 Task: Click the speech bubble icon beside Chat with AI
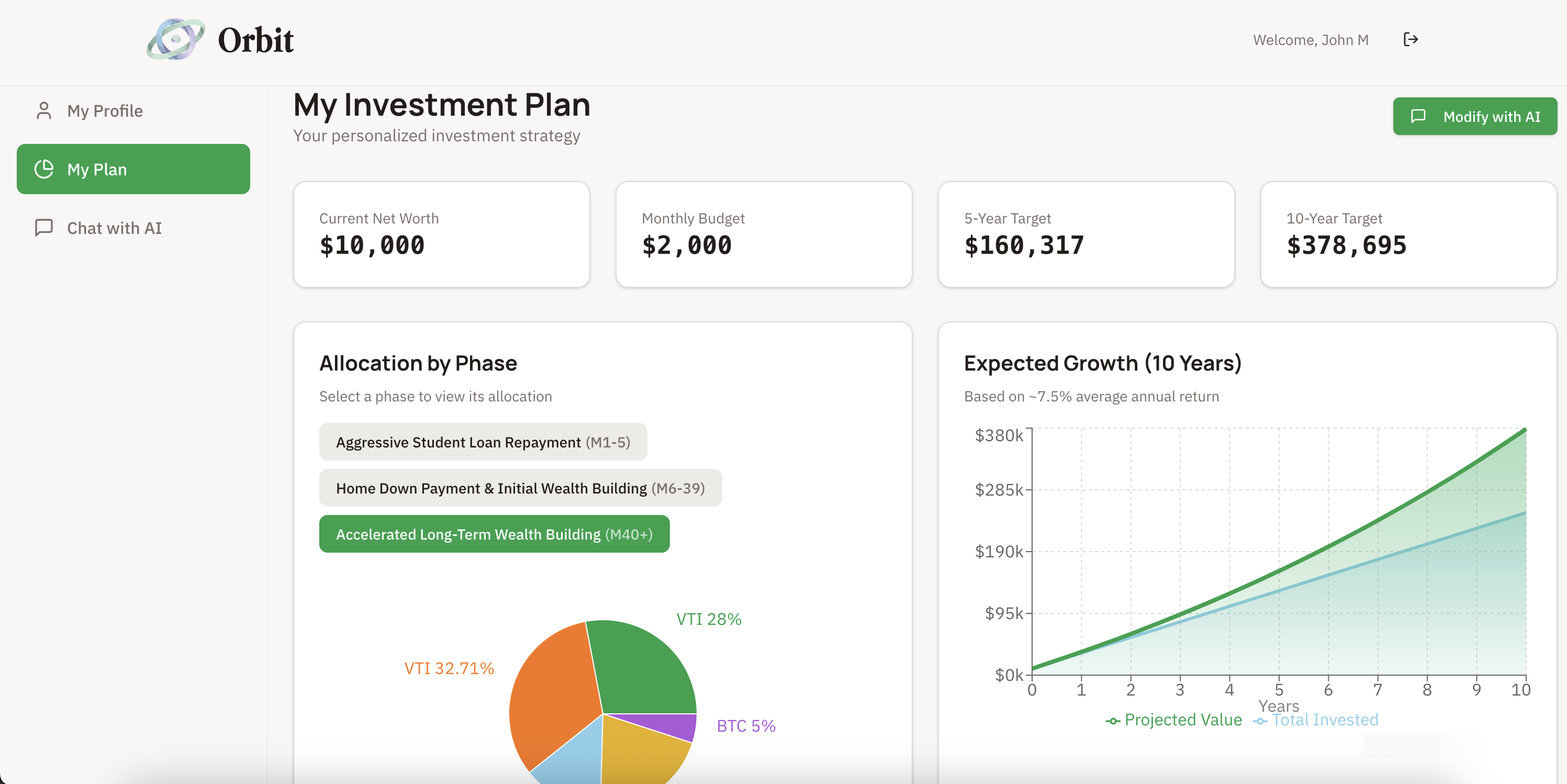point(44,228)
